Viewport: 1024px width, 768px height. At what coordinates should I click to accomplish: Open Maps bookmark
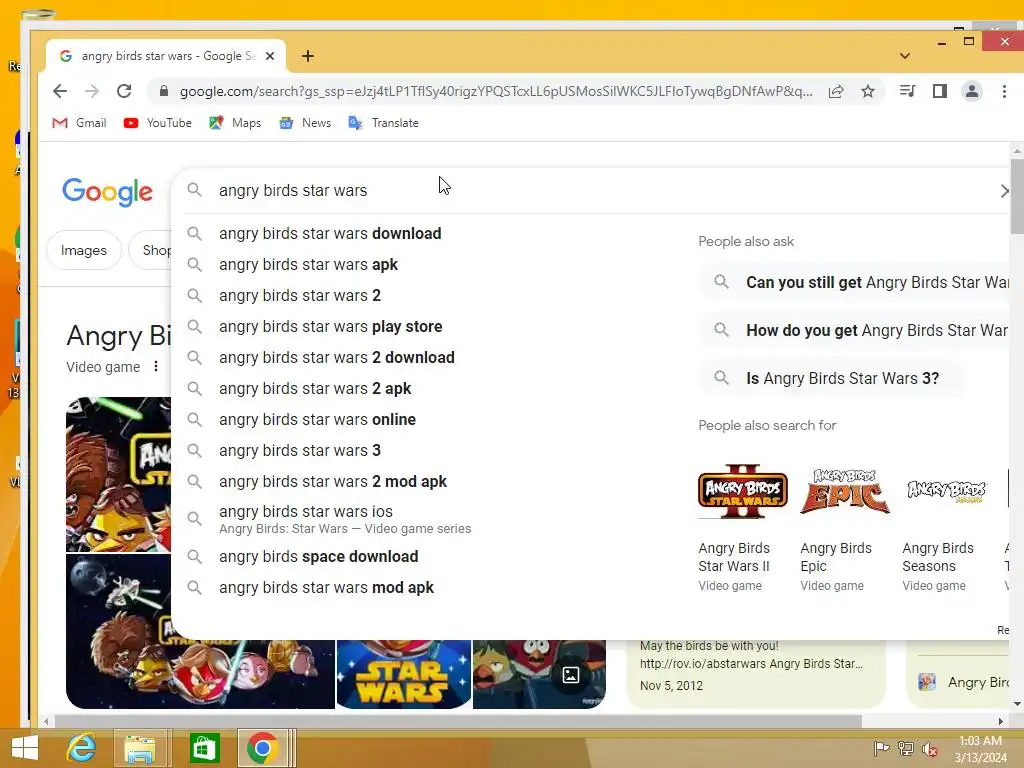pos(235,123)
